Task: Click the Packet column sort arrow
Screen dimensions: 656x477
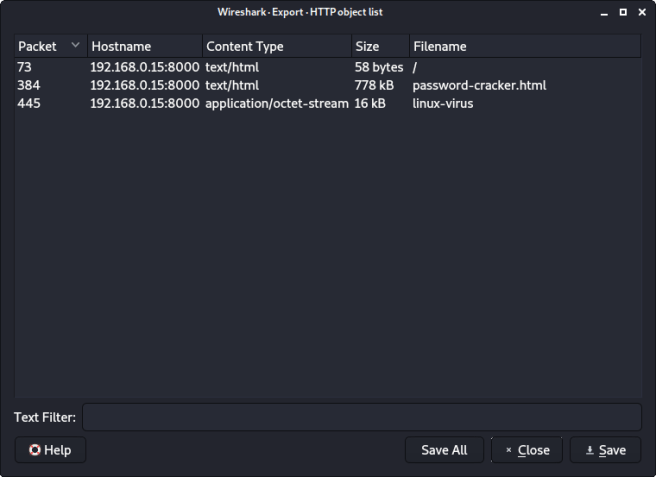Action: point(75,46)
